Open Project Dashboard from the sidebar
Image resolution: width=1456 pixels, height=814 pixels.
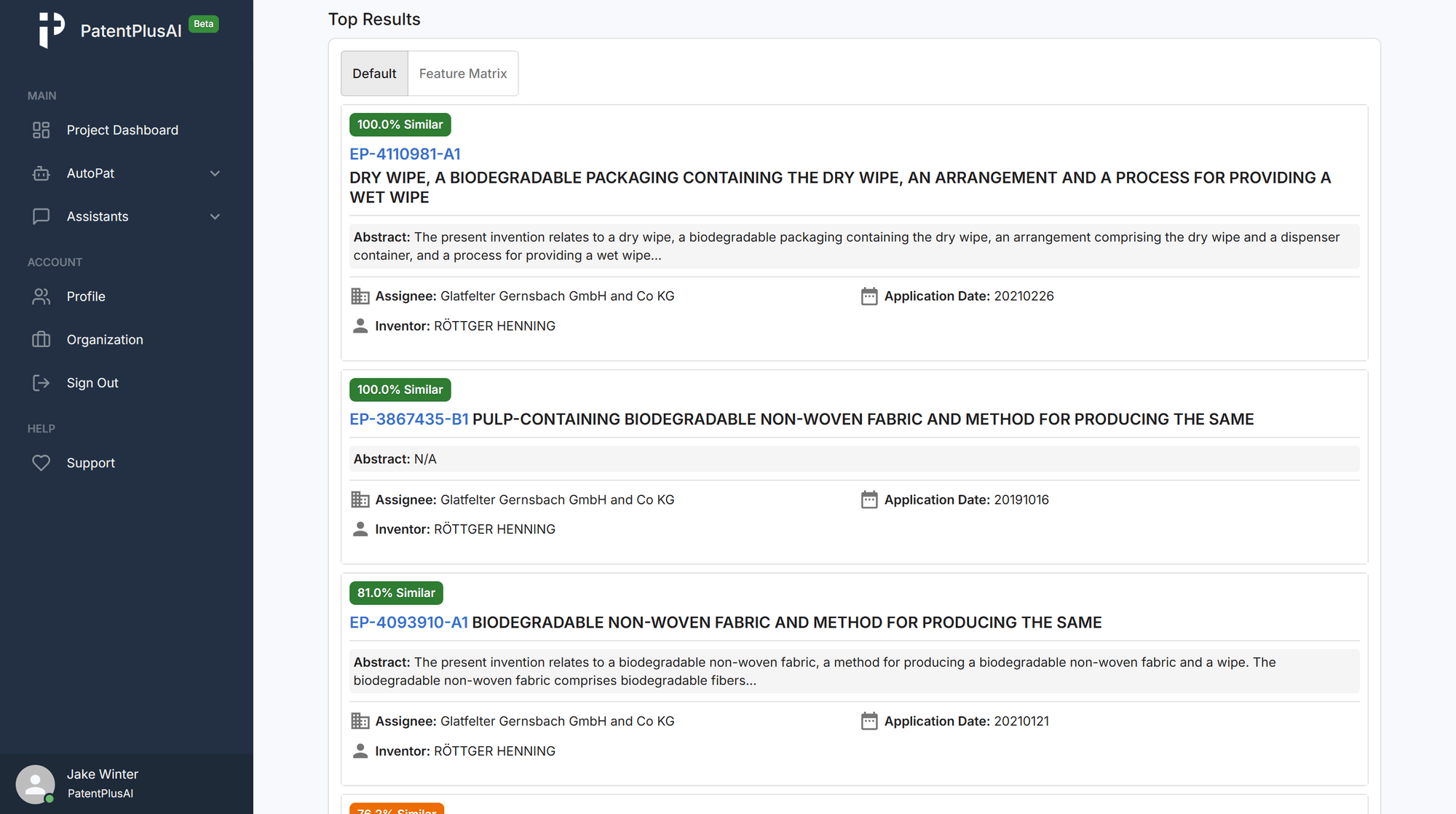(x=122, y=130)
